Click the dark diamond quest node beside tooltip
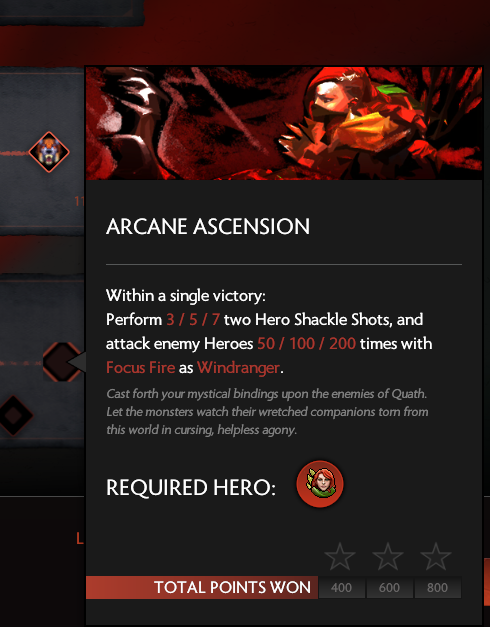The height and width of the screenshot is (627, 490). click(62, 361)
